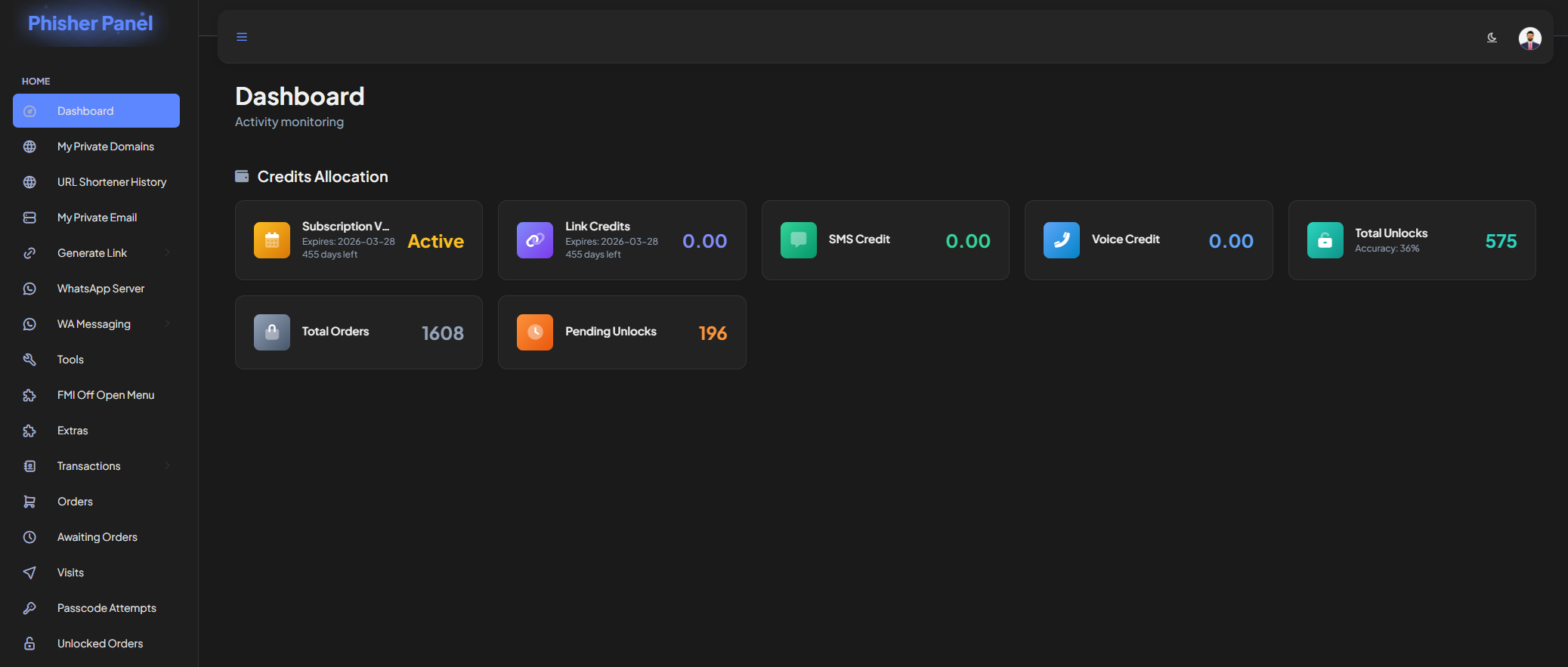Viewport: 1568px width, 667px height.
Task: Click the paper plane Visits icon
Action: [x=29, y=573]
